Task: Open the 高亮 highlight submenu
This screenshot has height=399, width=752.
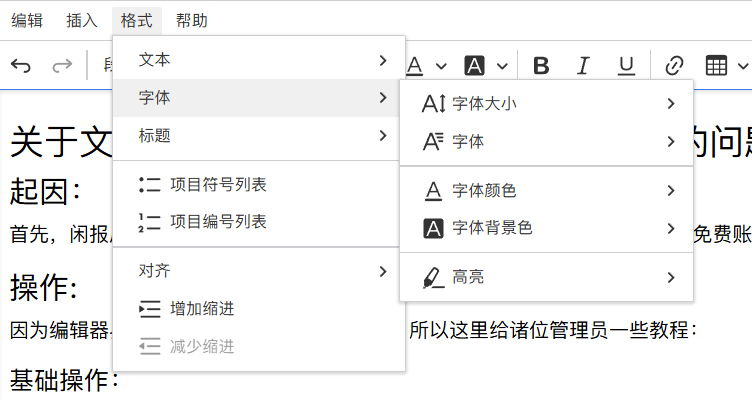Action: 547,277
